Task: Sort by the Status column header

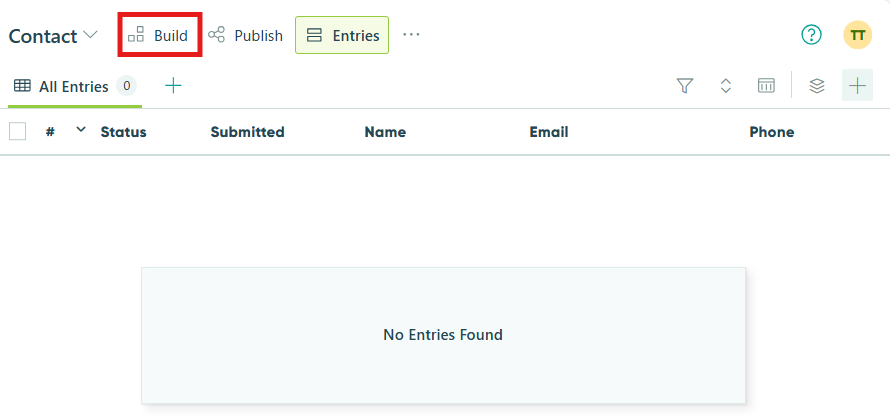Action: [x=123, y=132]
